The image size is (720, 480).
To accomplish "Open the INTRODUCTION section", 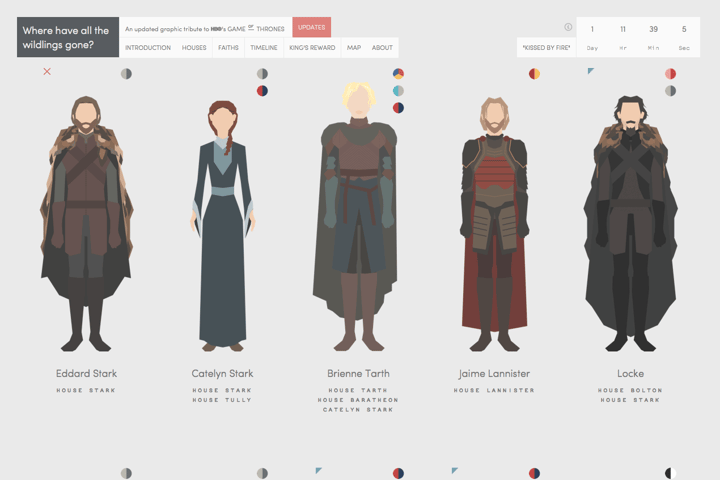I will tap(148, 47).
